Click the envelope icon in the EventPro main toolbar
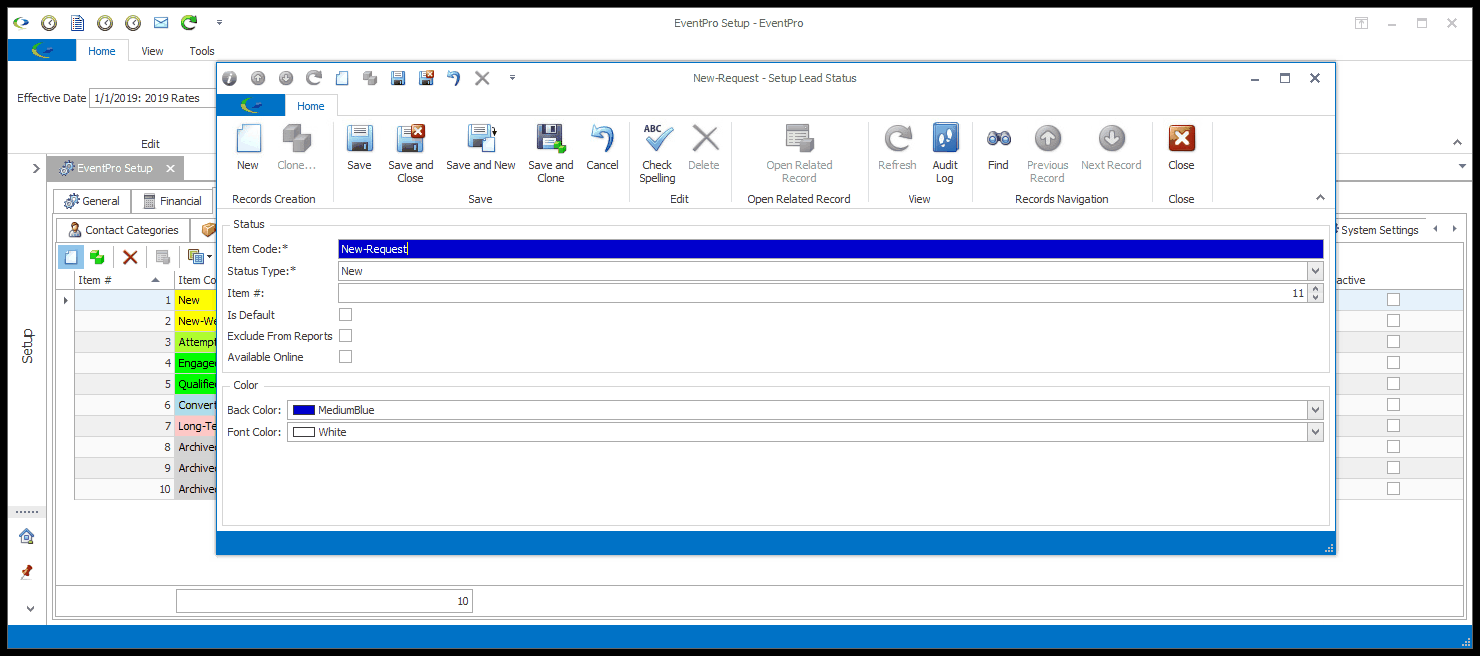 point(160,22)
